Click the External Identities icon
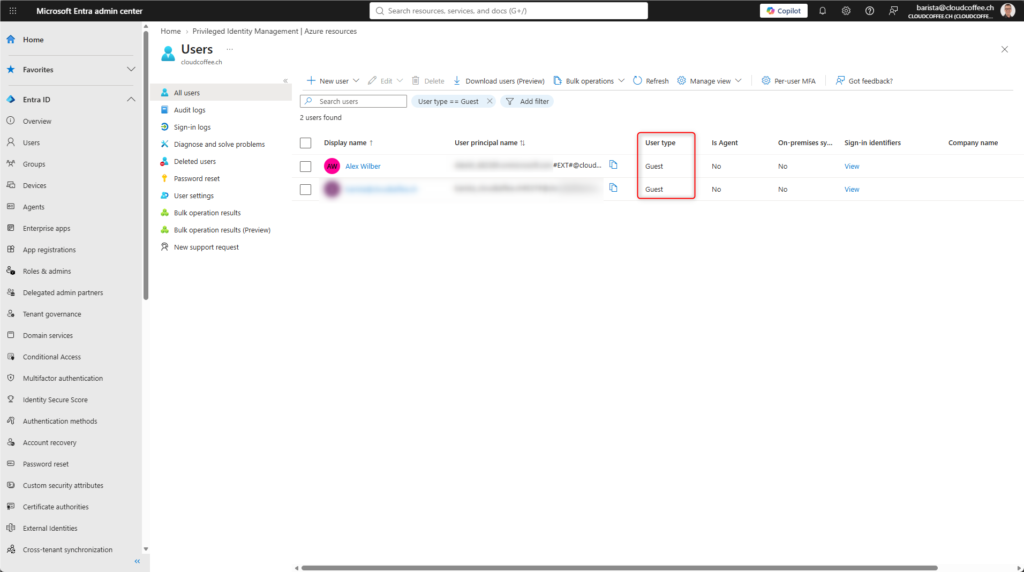The width and height of the screenshot is (1024, 572). coord(10,528)
